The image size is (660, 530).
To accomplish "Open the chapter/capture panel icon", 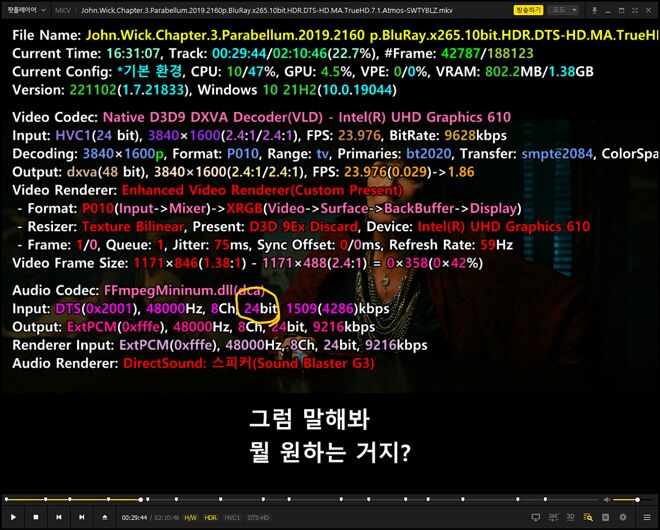I will click(605, 517).
